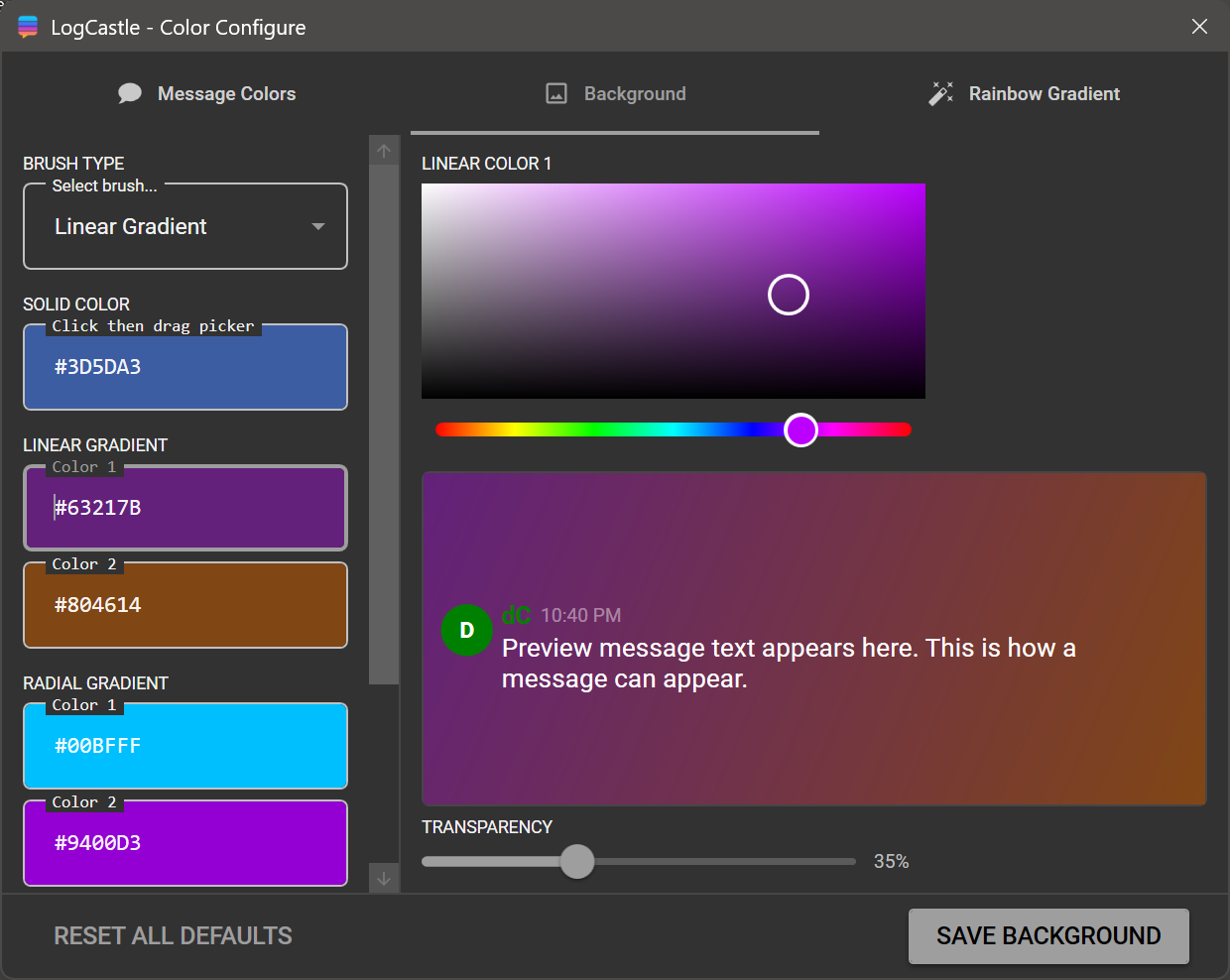The width and height of the screenshot is (1230, 980).
Task: Click the Background image icon
Action: pos(554,93)
